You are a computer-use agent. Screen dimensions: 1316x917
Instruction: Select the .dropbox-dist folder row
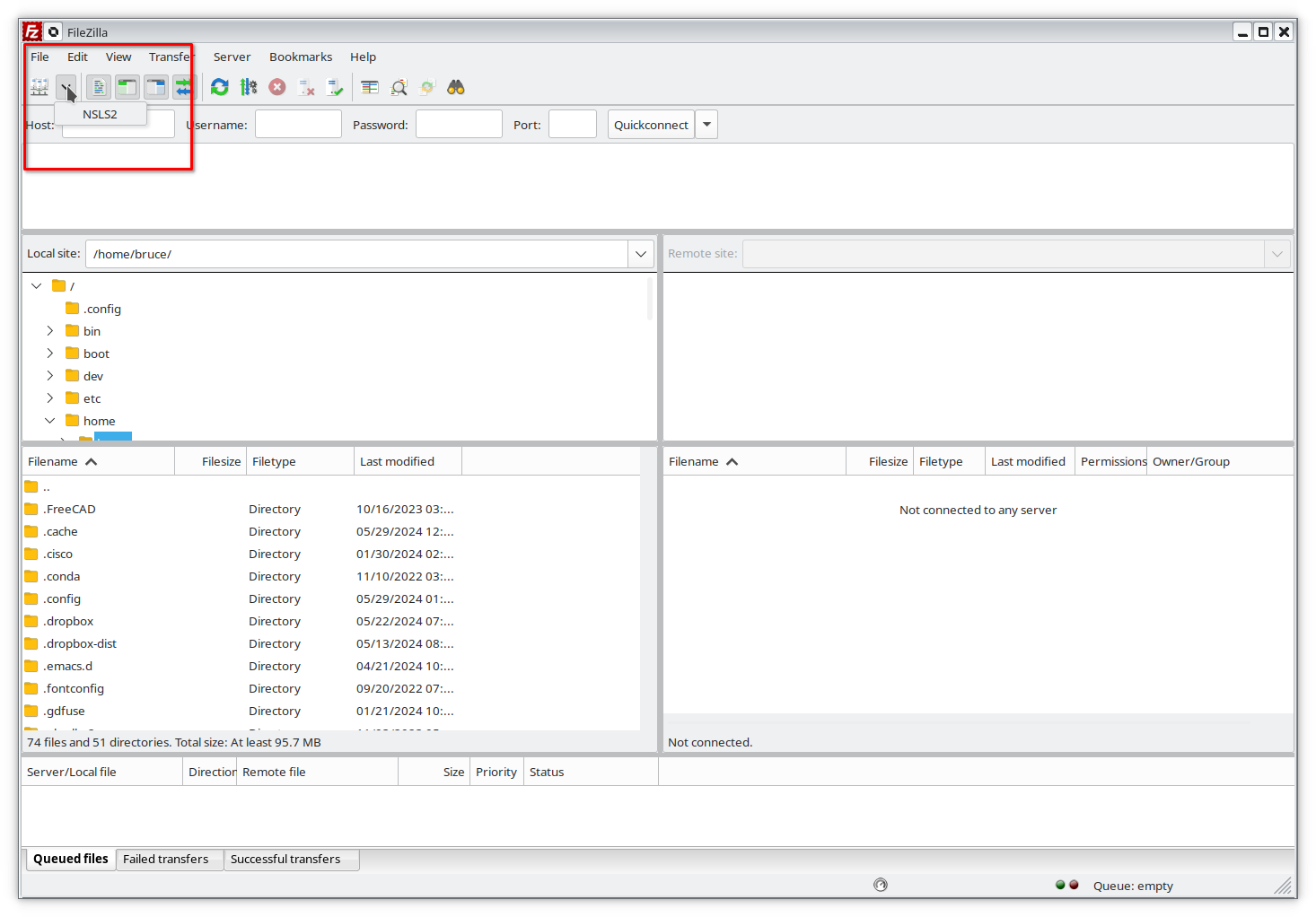coord(331,643)
